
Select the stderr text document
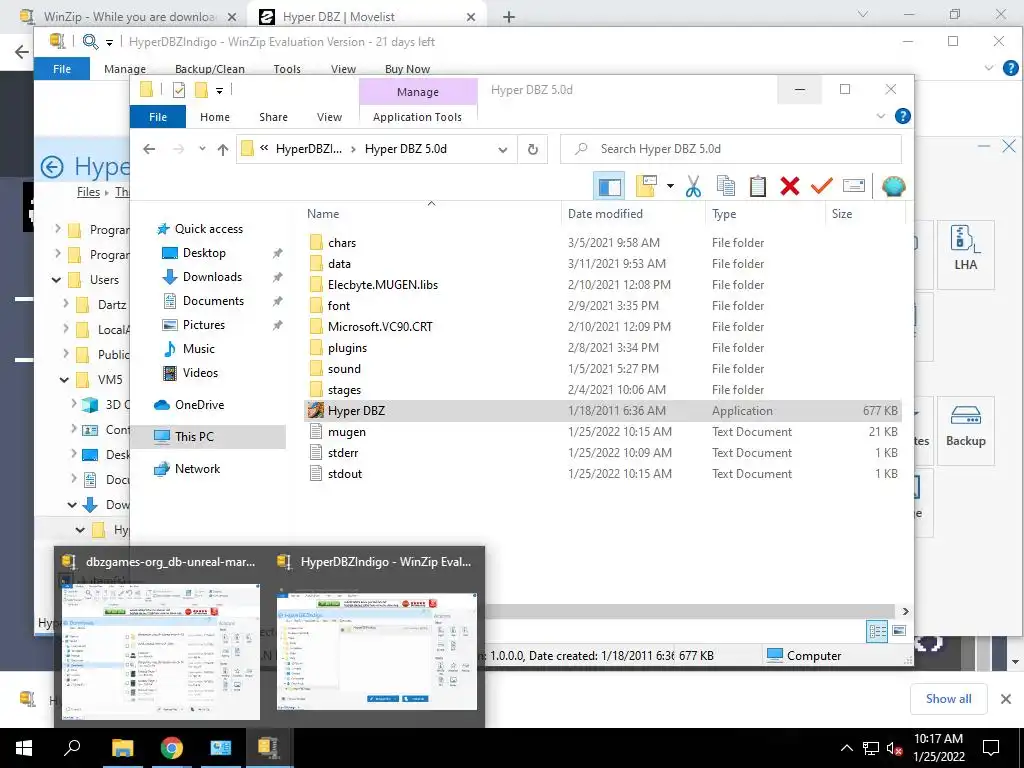tap(343, 453)
